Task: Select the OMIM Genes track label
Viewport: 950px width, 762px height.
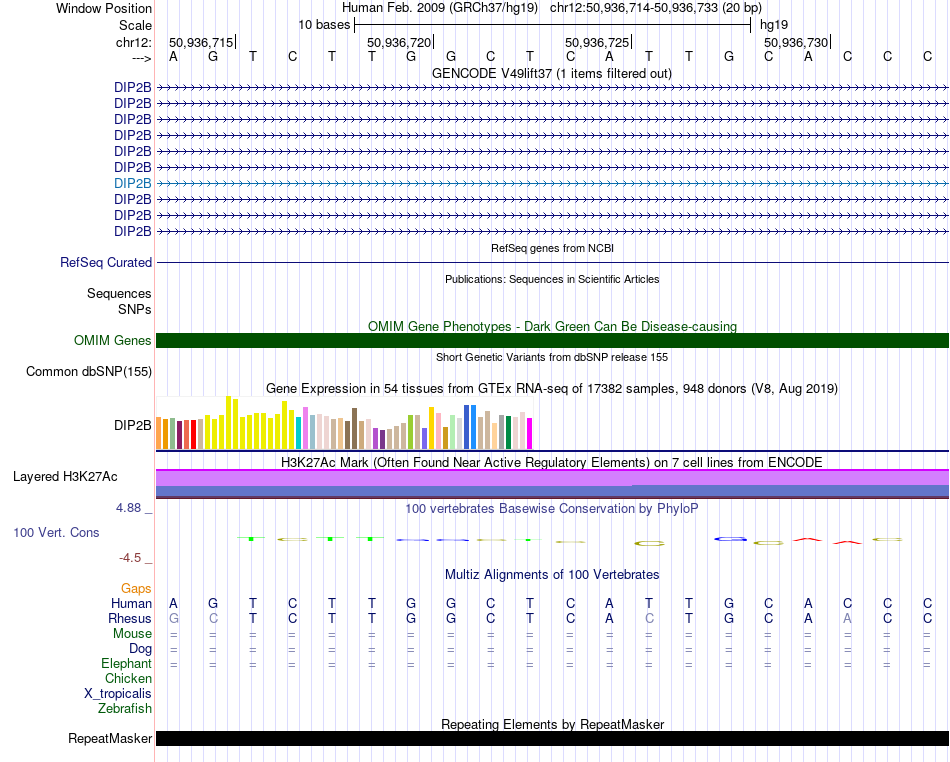Action: click(112, 340)
